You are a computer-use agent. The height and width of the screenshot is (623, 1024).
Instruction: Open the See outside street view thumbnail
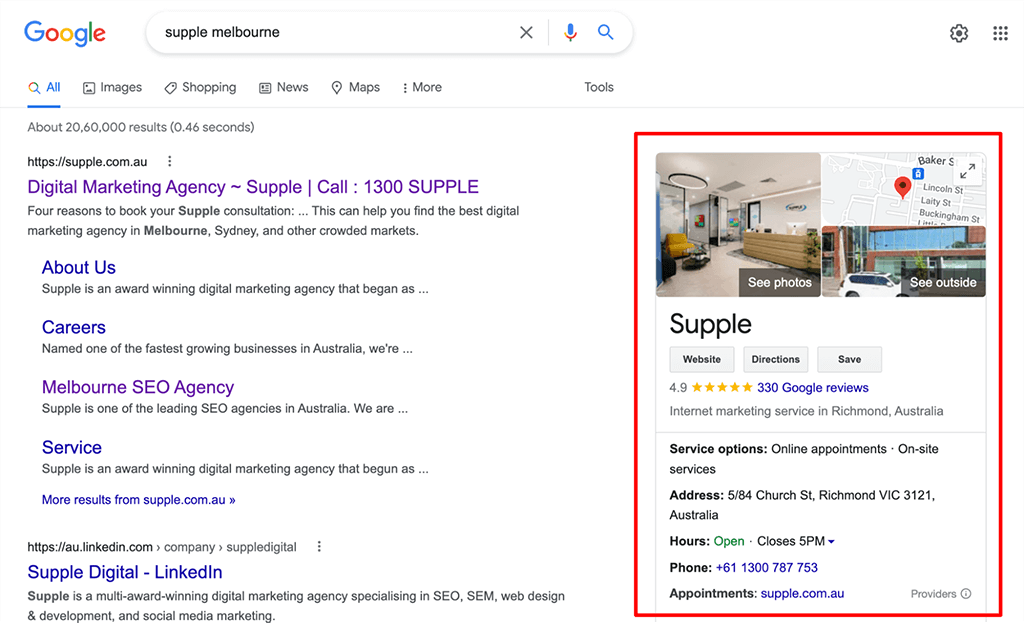(x=904, y=261)
